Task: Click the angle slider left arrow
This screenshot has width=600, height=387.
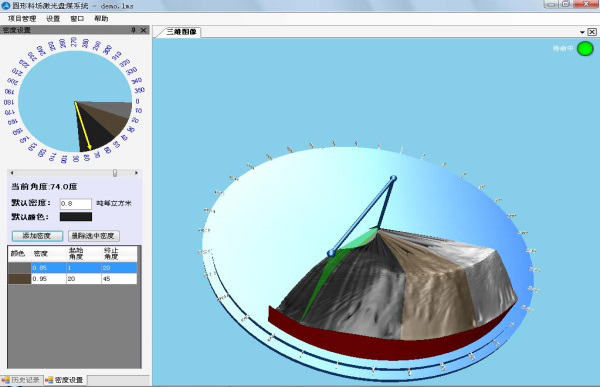Action: [11, 173]
